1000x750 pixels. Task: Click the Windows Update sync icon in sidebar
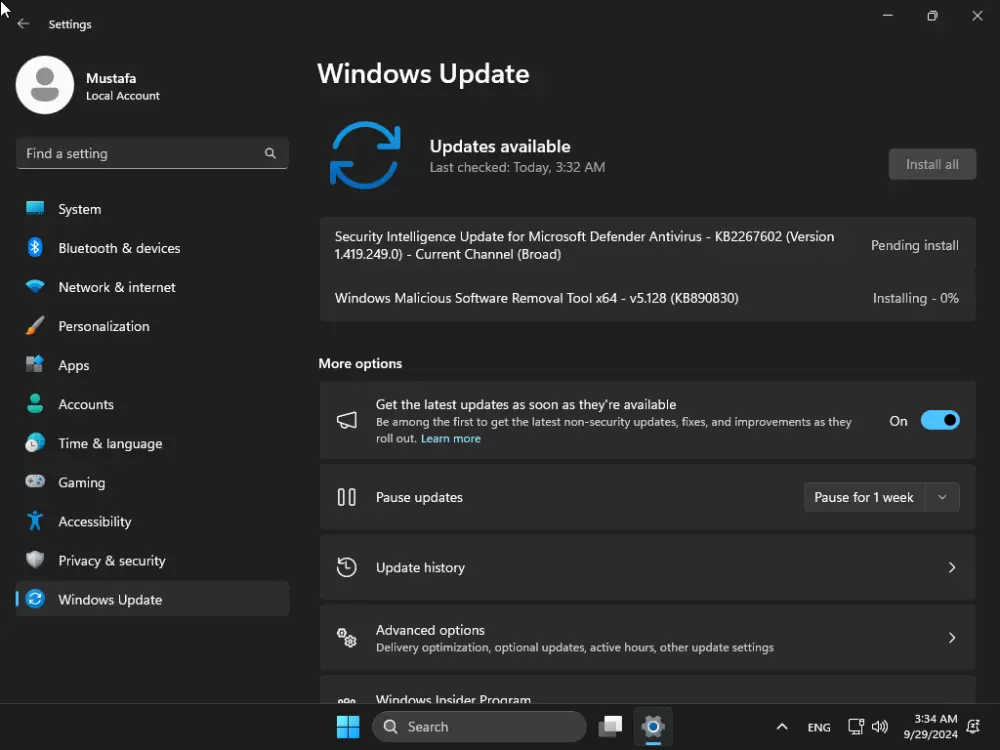click(x=35, y=599)
